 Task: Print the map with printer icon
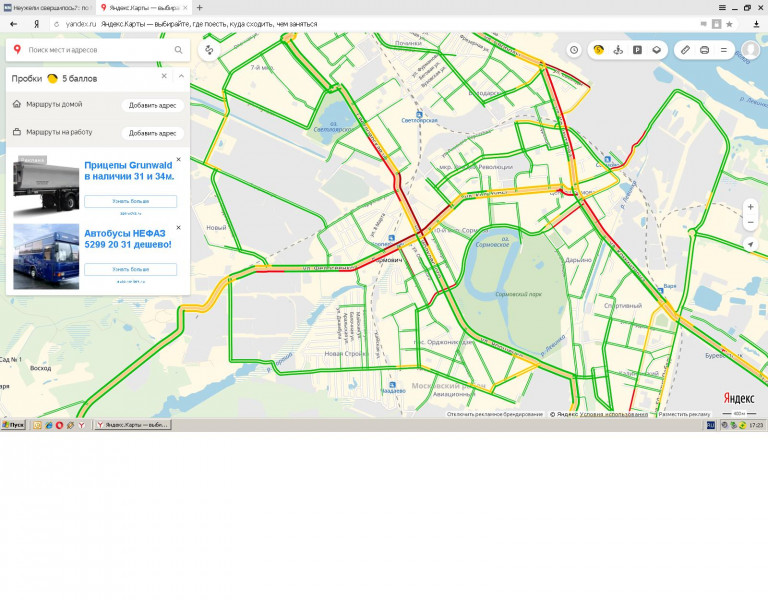(704, 50)
